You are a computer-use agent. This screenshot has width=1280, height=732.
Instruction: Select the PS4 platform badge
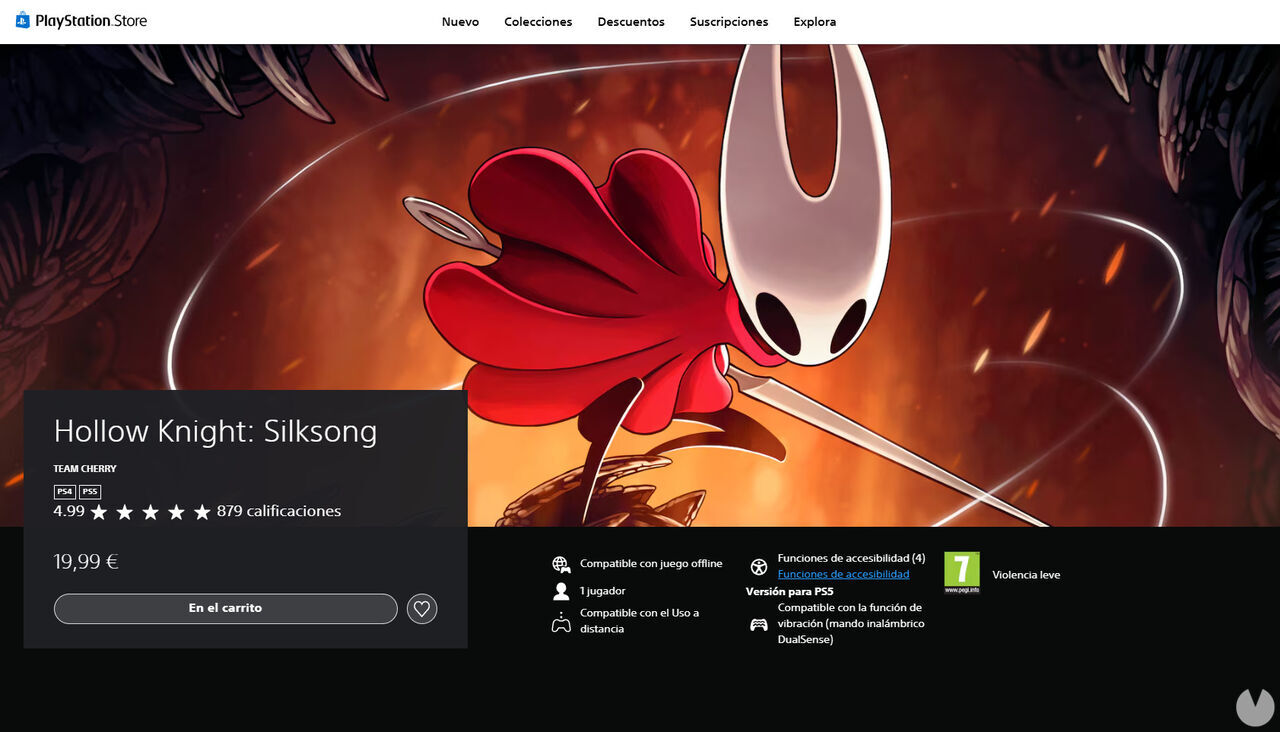63,491
